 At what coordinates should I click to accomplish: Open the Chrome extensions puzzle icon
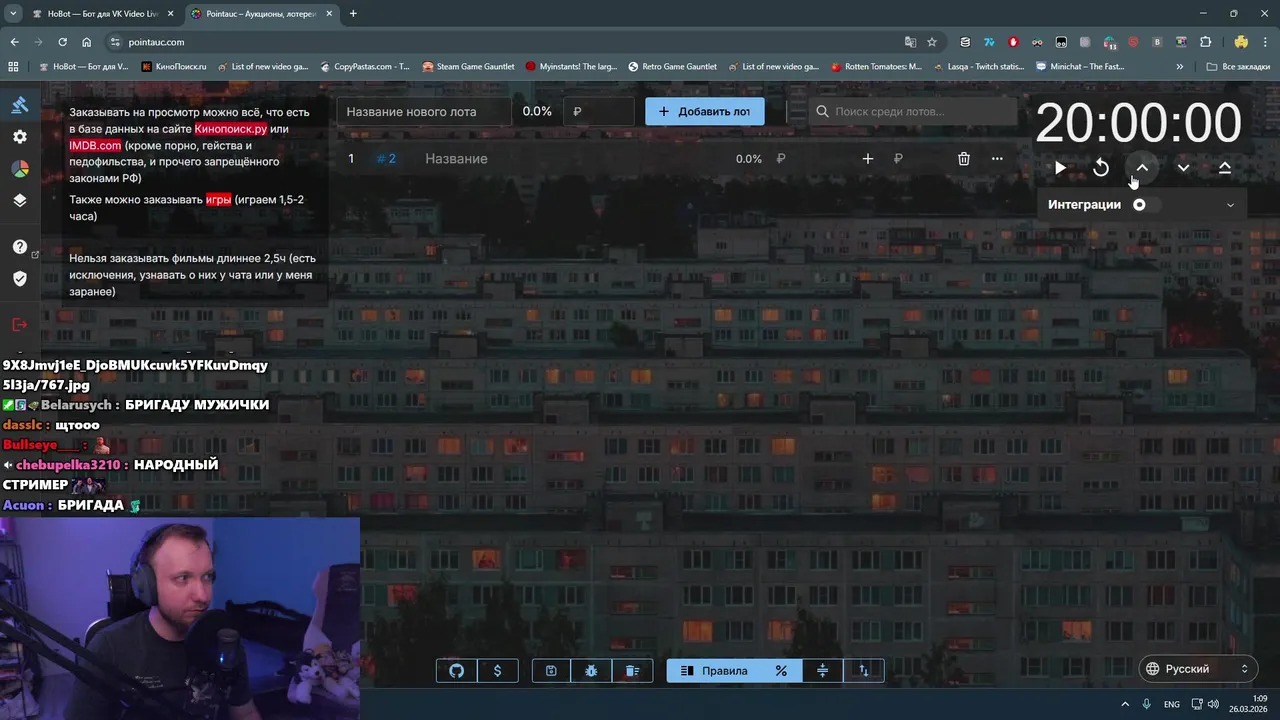tap(1205, 42)
